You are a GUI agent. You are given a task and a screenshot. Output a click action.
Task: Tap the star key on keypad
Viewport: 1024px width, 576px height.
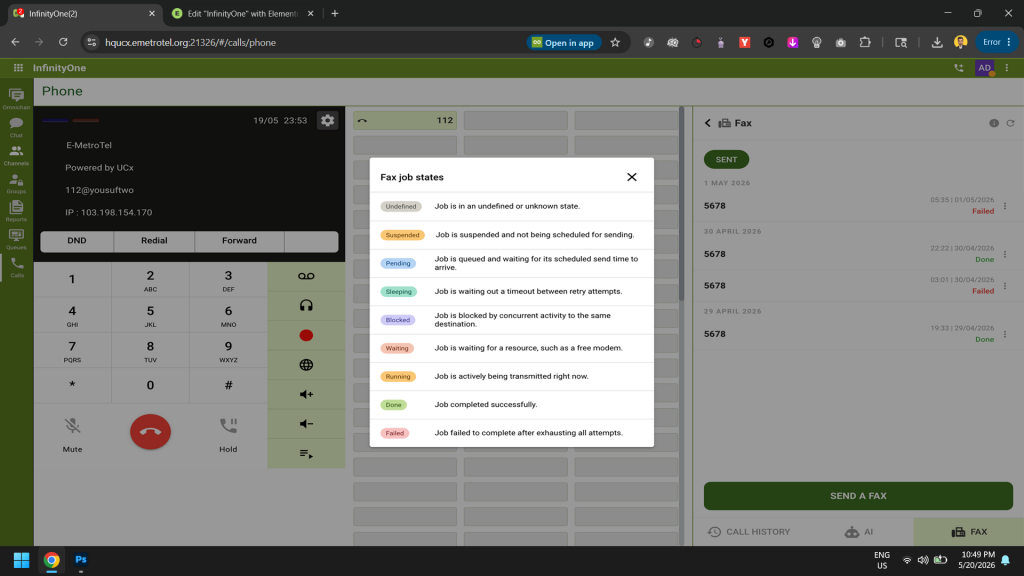pyautogui.click(x=72, y=385)
